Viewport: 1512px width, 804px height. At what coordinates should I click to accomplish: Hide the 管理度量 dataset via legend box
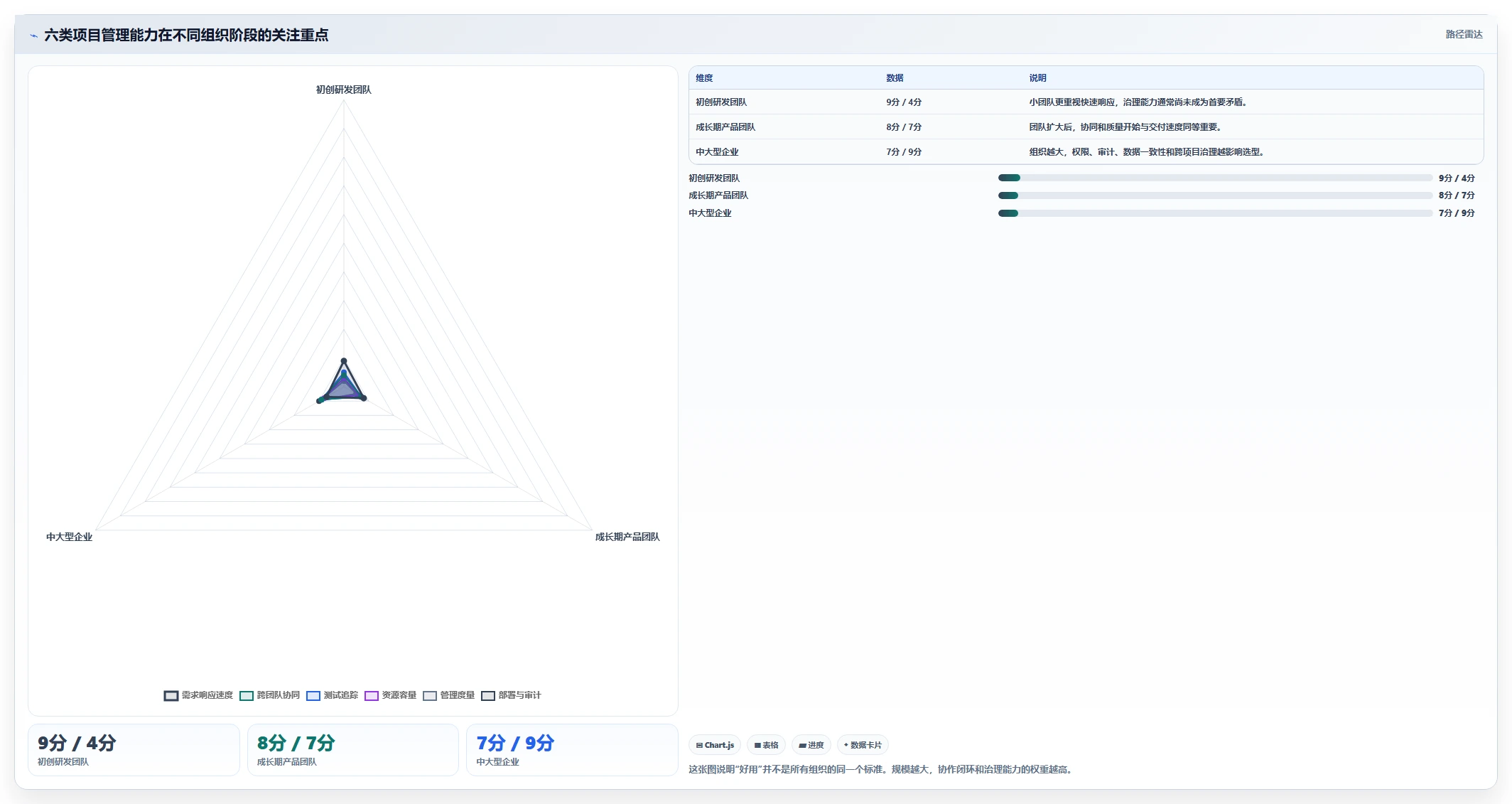tap(430, 696)
